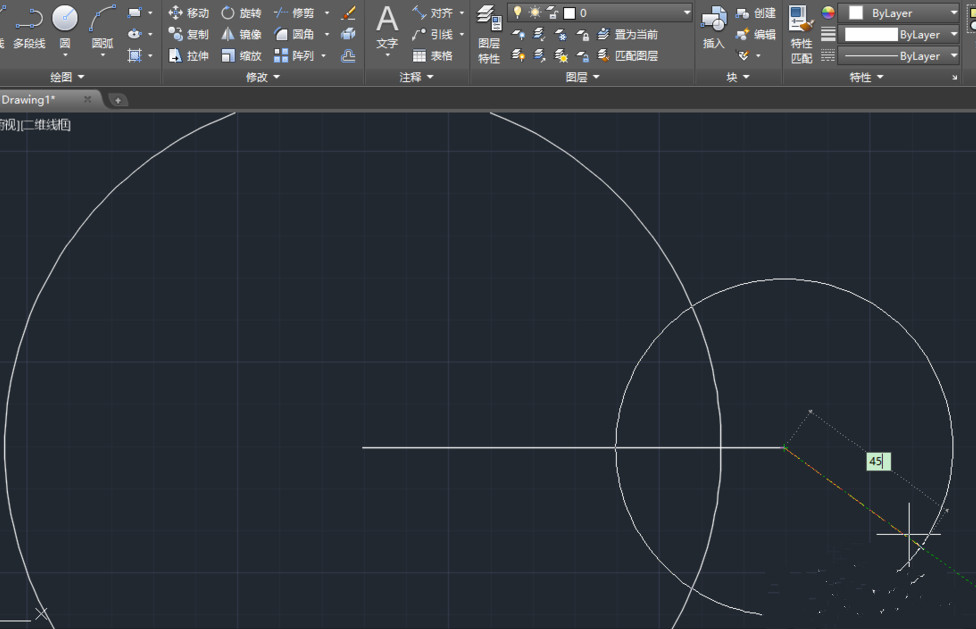This screenshot has width=976, height=629.
Task: Insert a Table (表格)
Action: point(433,56)
